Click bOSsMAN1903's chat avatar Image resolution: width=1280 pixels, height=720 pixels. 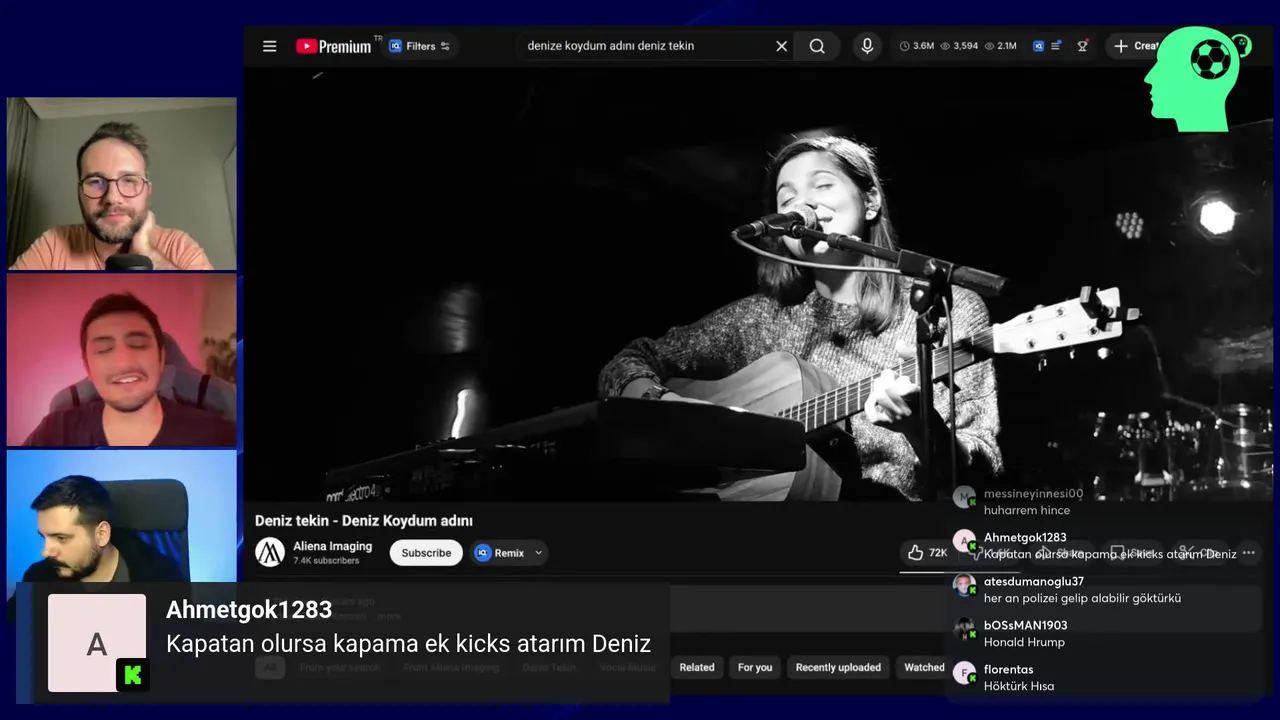pos(964,629)
